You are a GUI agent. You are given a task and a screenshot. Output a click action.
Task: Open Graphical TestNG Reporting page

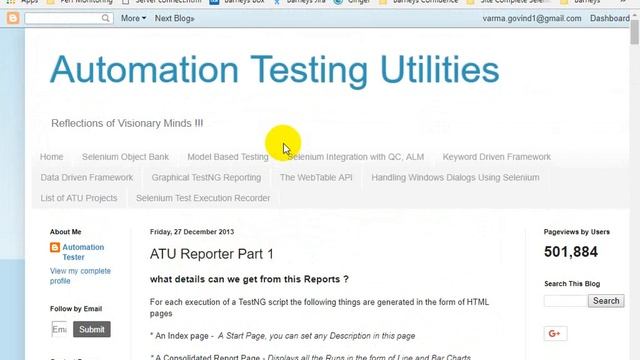tap(206, 178)
